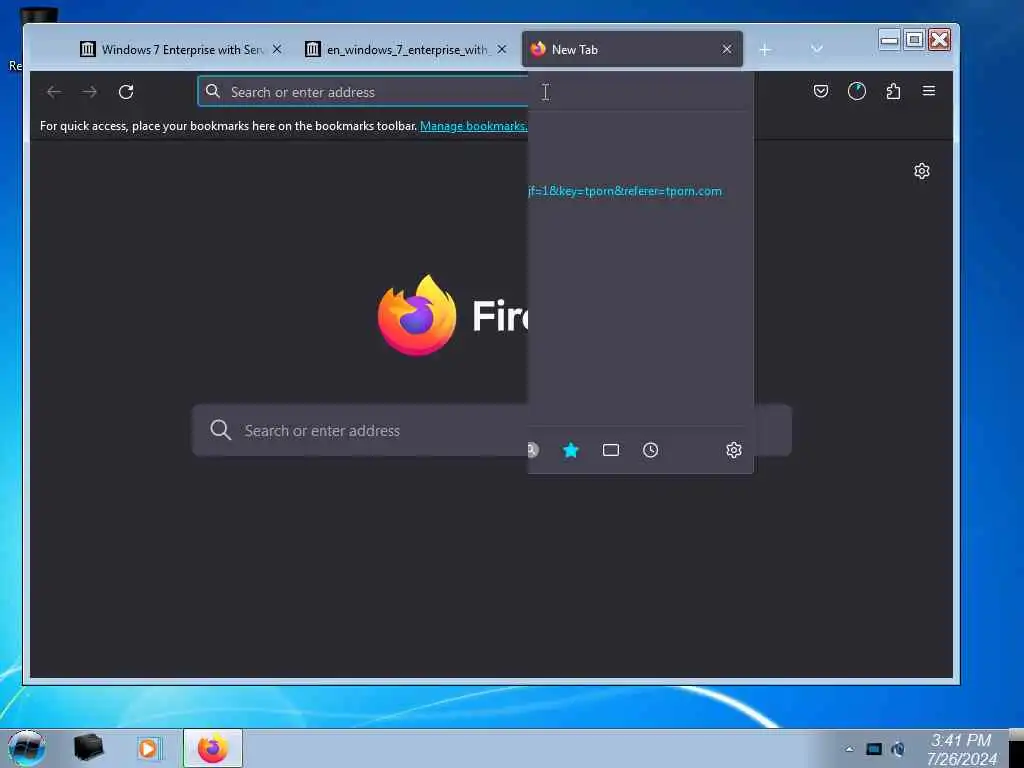
Task: Reload the current page
Action: pyautogui.click(x=126, y=92)
